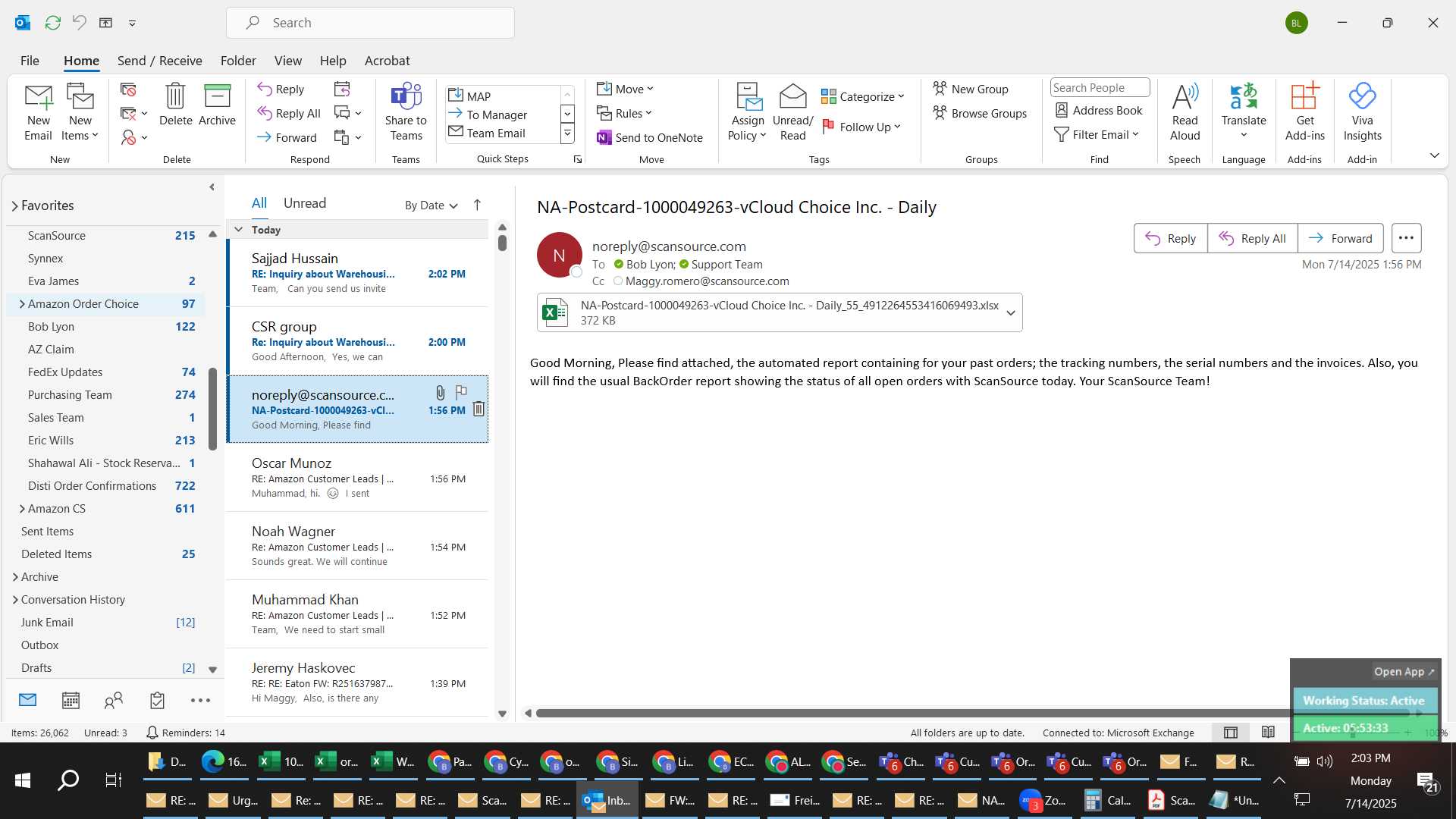Click in the Search People field

coord(1100,87)
